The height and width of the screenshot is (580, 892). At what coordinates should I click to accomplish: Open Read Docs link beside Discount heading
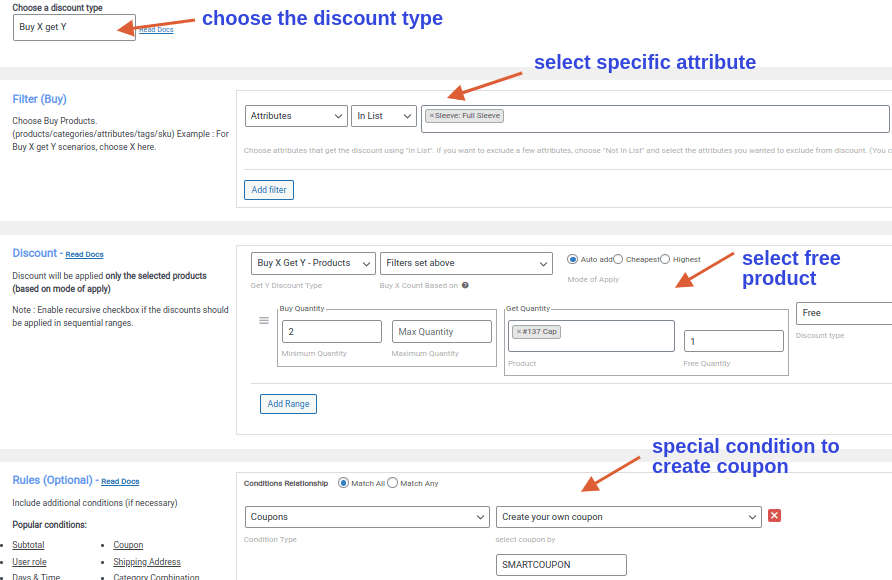coord(84,254)
